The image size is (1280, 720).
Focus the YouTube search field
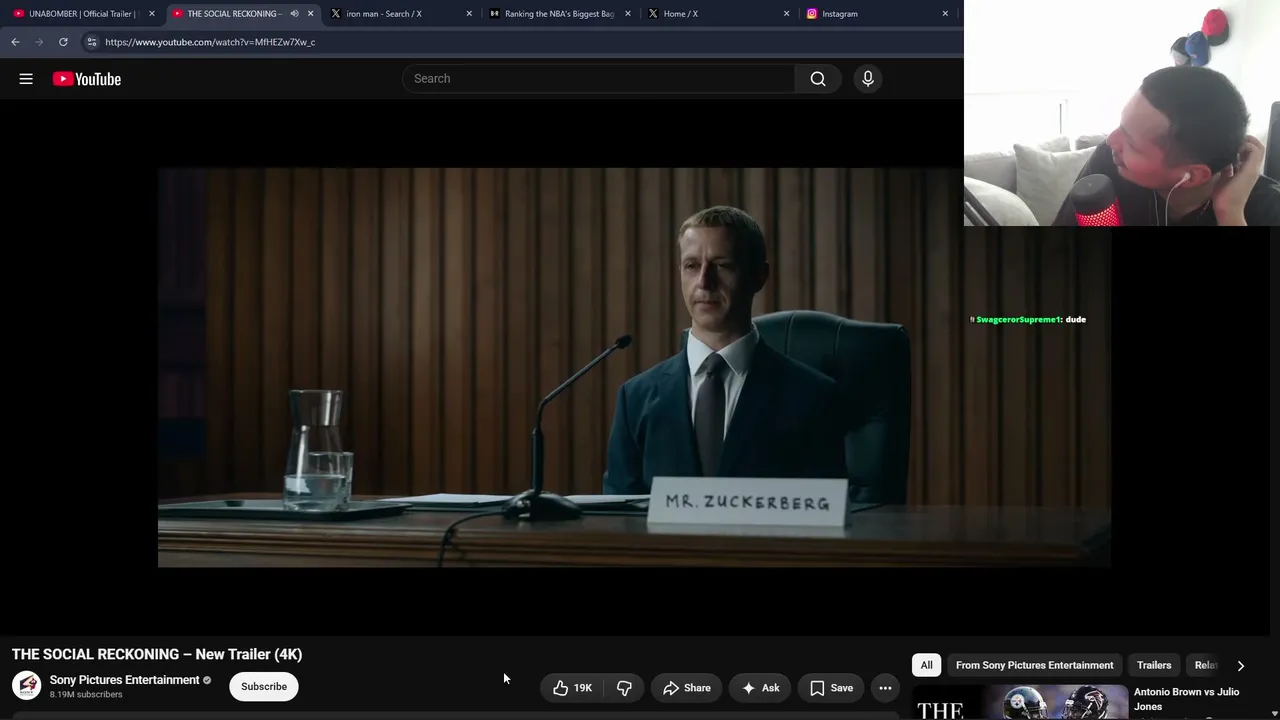[598, 79]
